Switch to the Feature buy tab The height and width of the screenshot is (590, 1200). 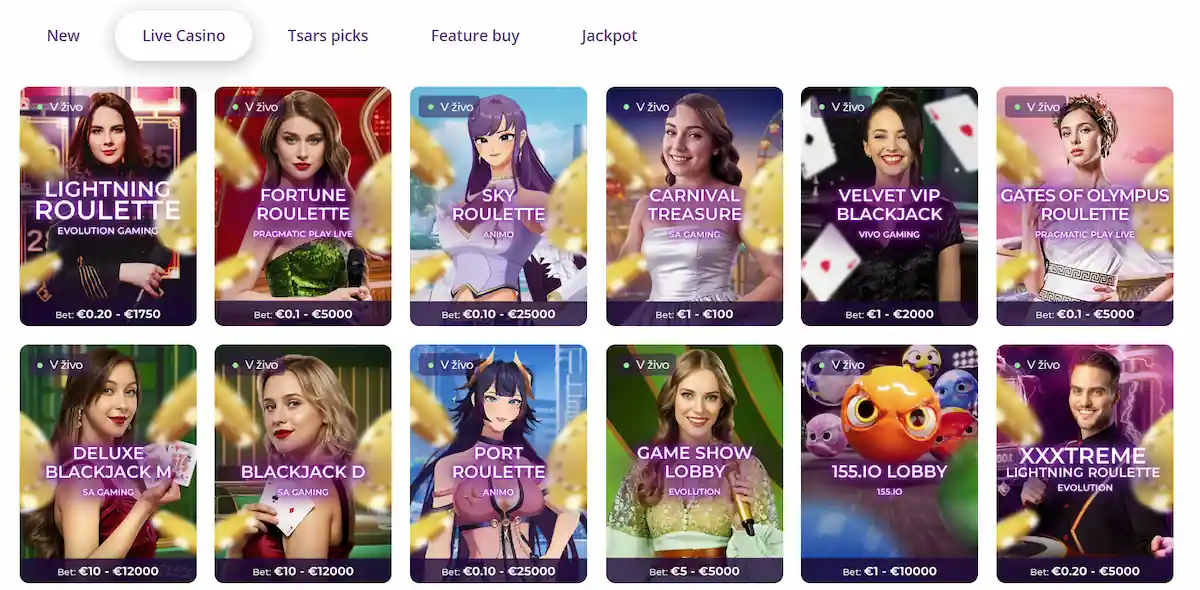pos(475,36)
